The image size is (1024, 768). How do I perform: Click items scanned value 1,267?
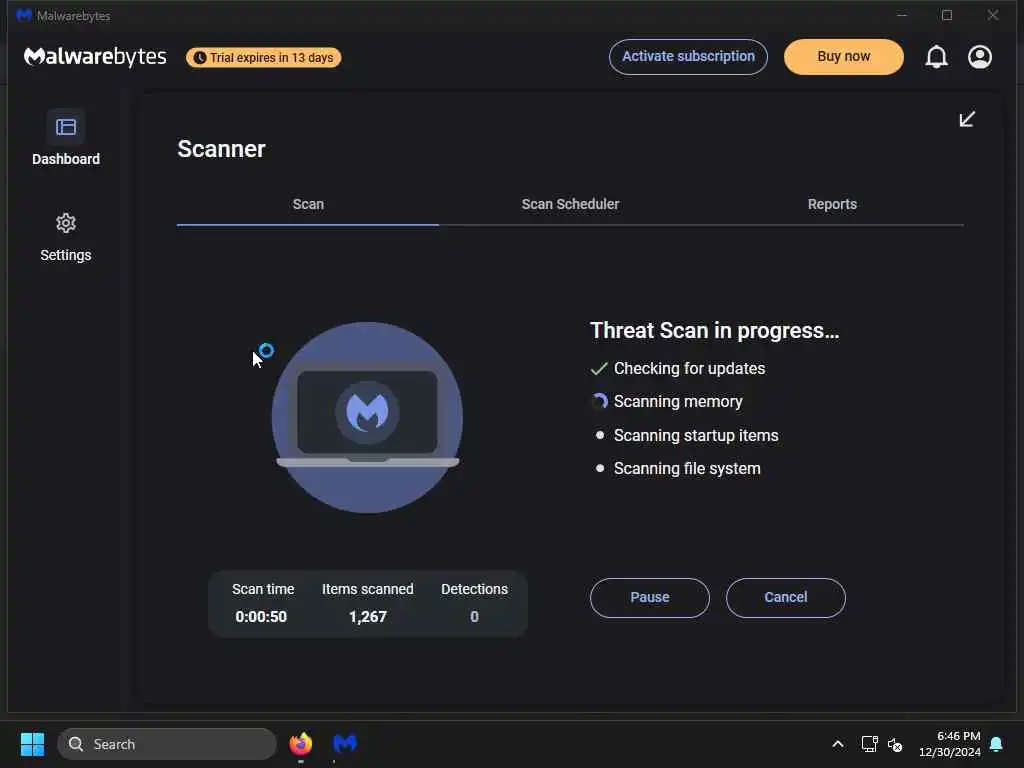point(368,616)
